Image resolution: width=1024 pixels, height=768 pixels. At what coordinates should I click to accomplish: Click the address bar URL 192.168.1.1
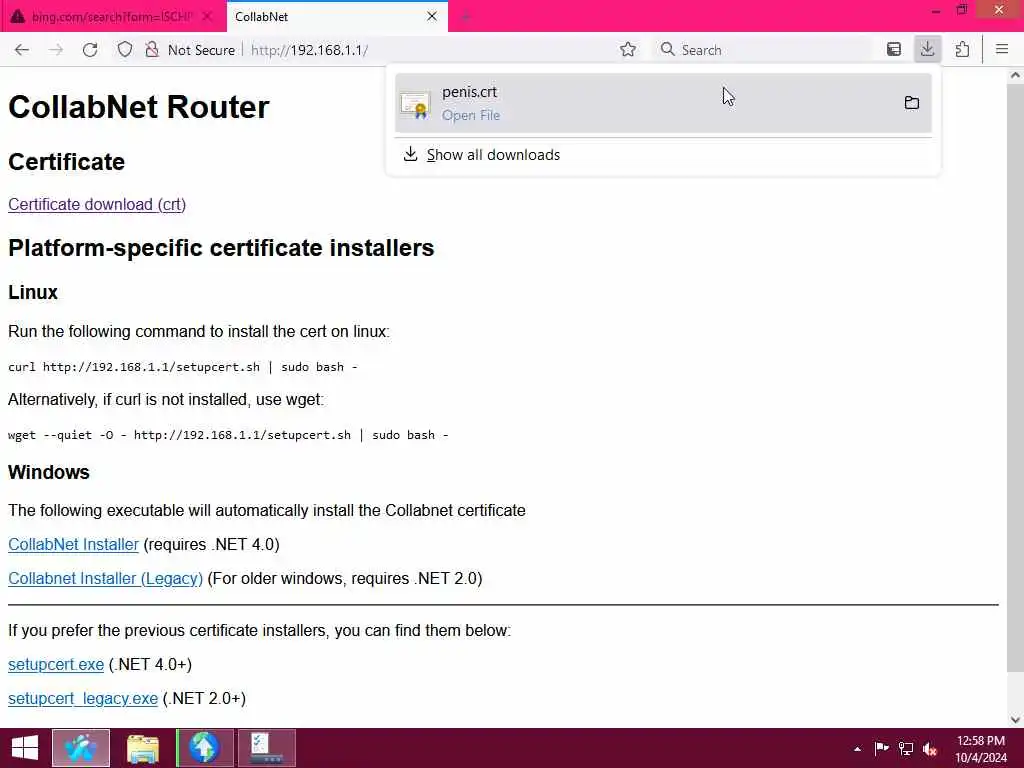coord(310,50)
